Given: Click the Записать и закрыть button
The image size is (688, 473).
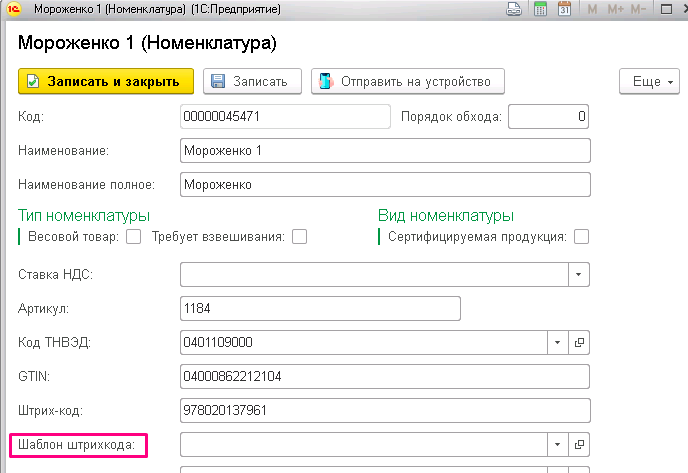Looking at the screenshot, I should [x=105, y=81].
